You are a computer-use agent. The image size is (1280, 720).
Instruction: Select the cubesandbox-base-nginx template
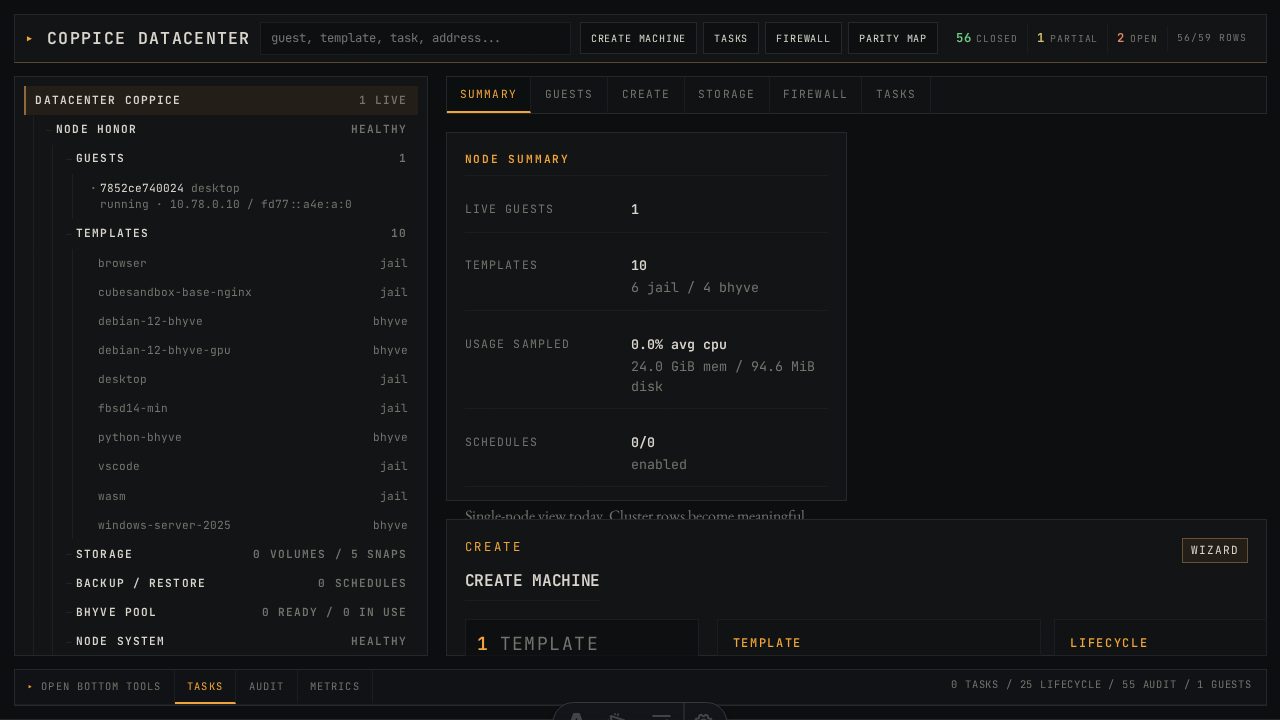252,292
